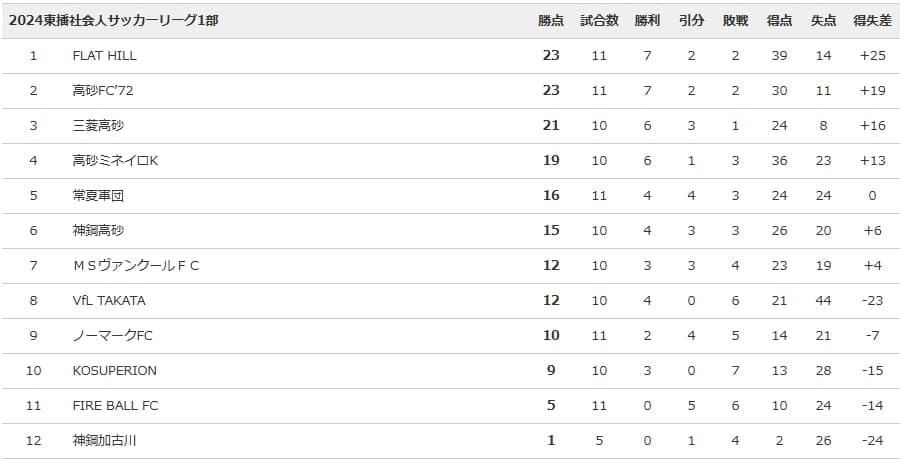The height and width of the screenshot is (461, 901).
Task: Click the 引分 column header
Action: pyautogui.click(x=691, y=21)
